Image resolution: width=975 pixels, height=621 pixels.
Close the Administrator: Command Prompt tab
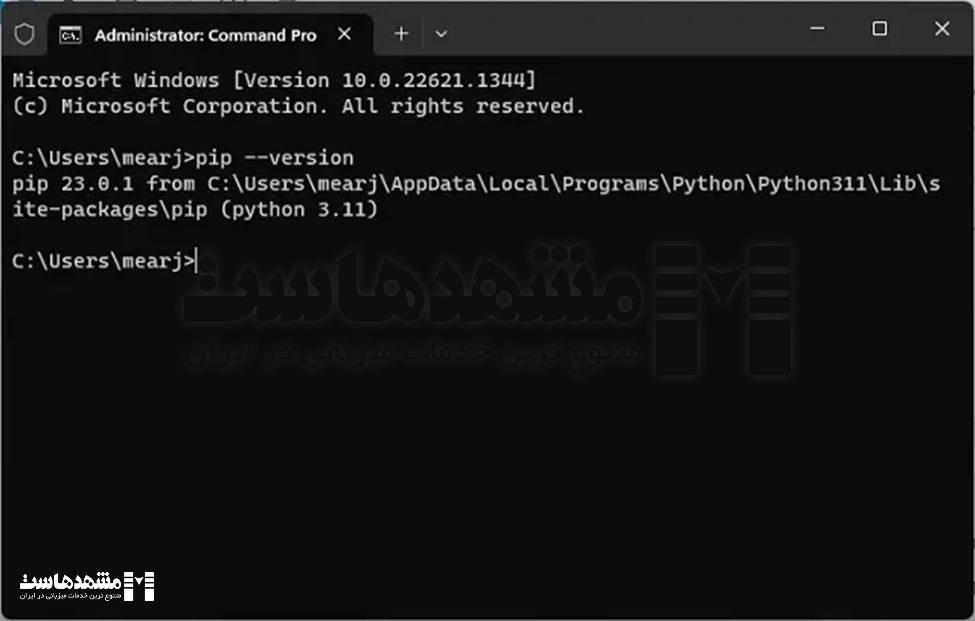coord(344,34)
